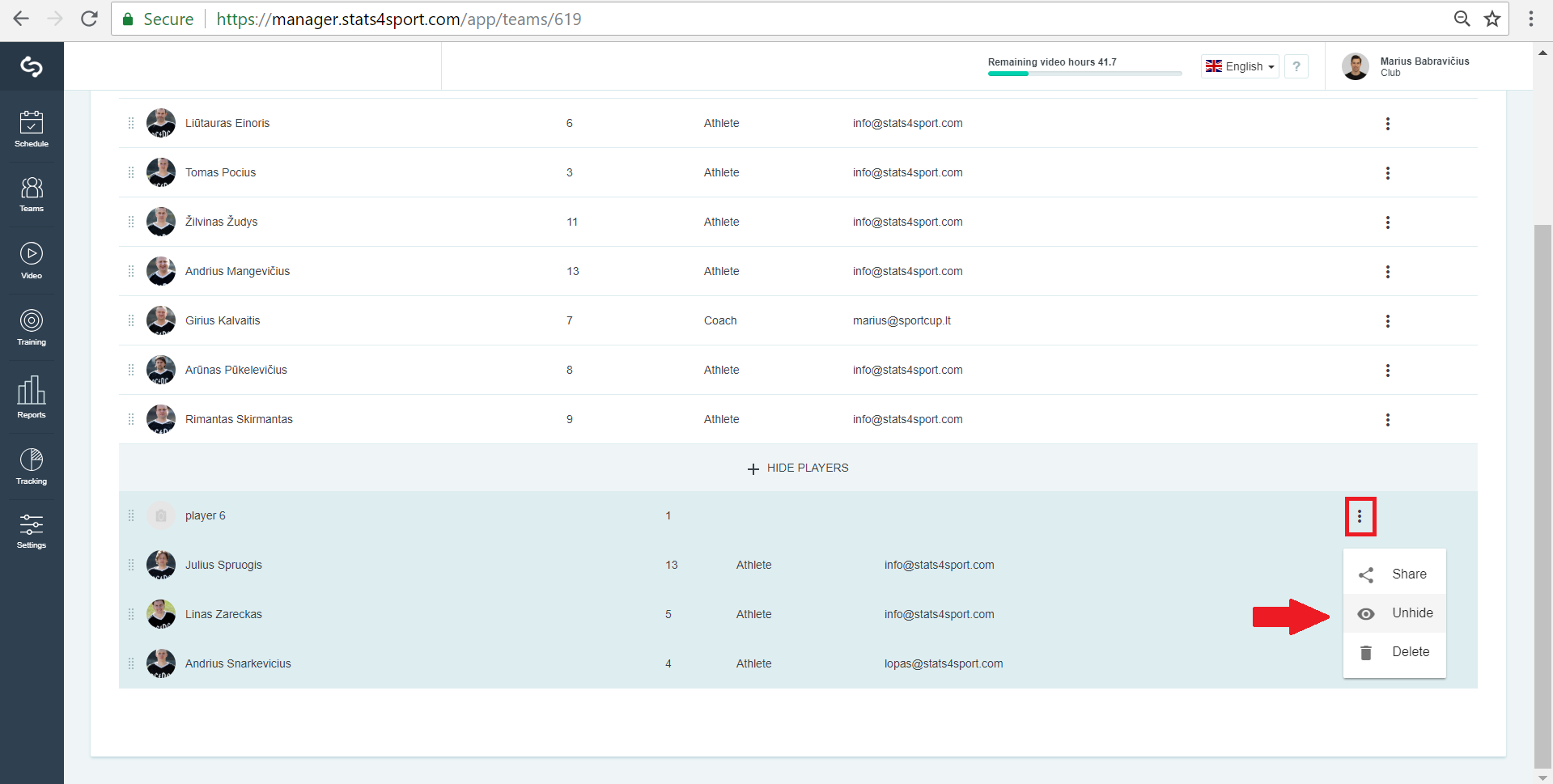This screenshot has height=784, width=1553.
Task: Select Unhide from the context menu
Action: [1394, 613]
